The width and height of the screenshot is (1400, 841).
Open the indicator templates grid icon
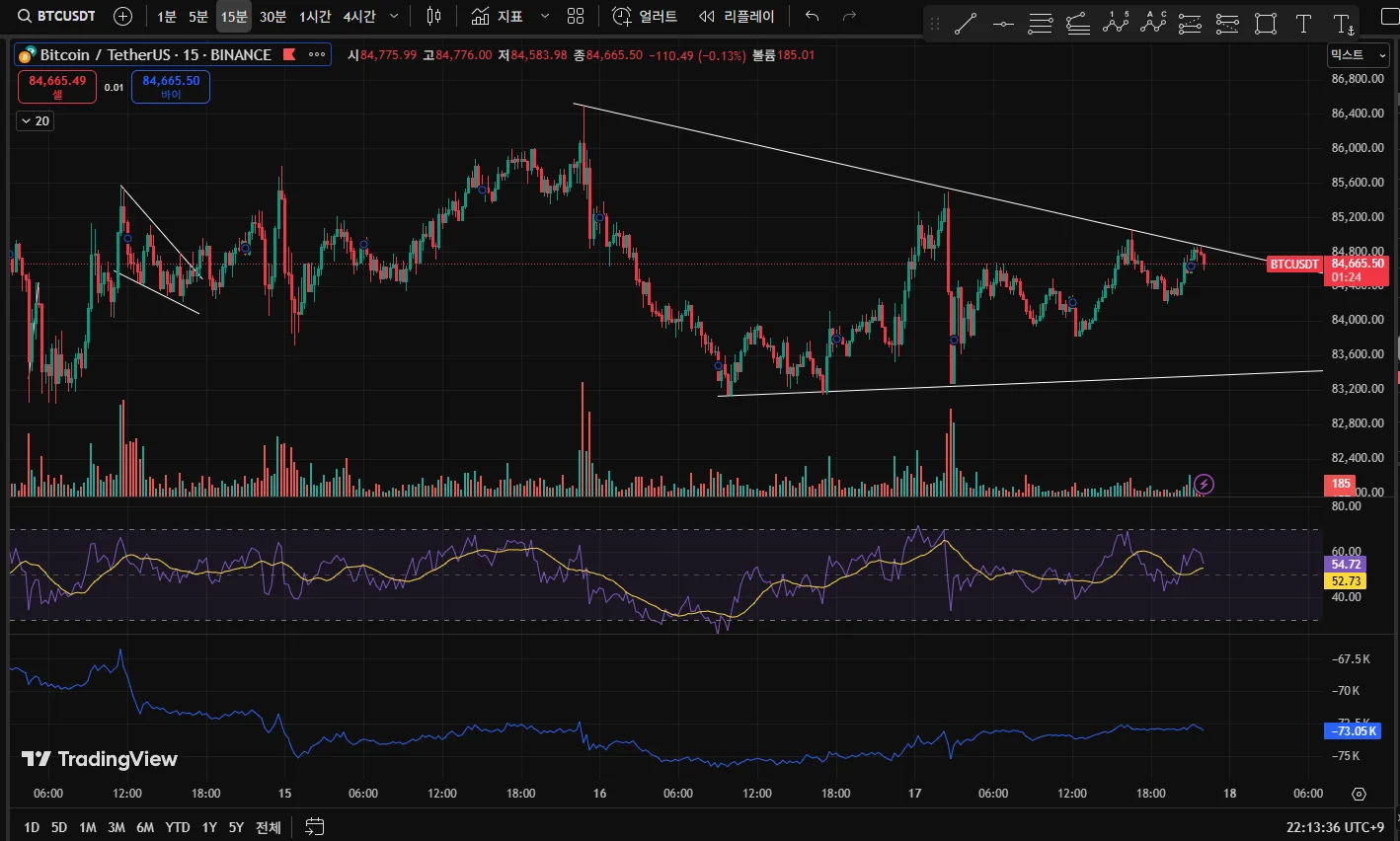(576, 16)
